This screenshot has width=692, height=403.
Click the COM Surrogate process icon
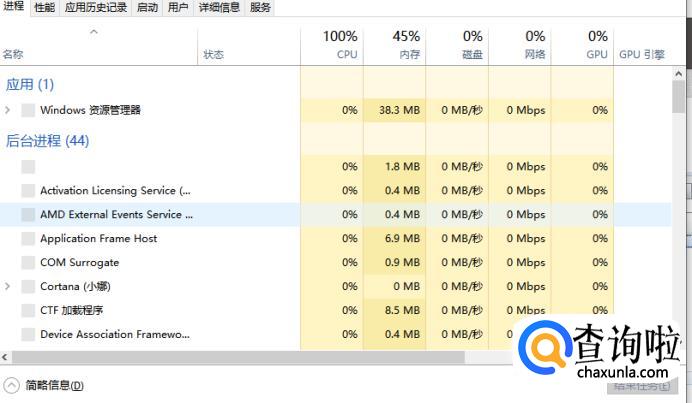coord(28,263)
